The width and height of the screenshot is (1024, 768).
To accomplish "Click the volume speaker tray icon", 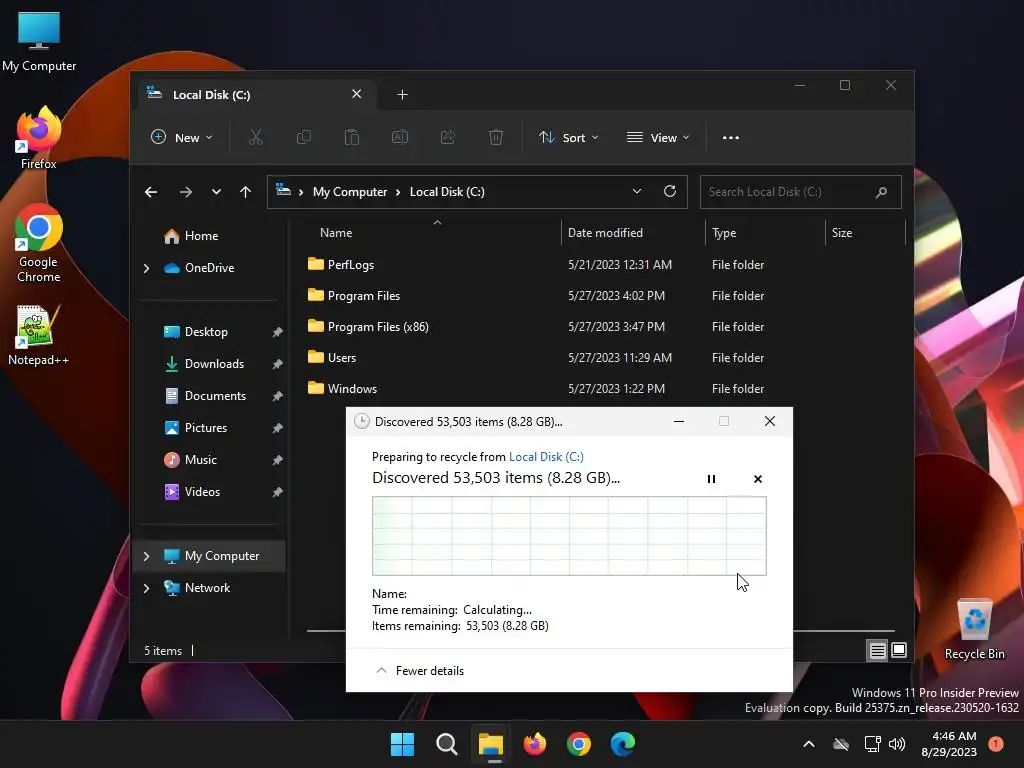I will pos(897,744).
